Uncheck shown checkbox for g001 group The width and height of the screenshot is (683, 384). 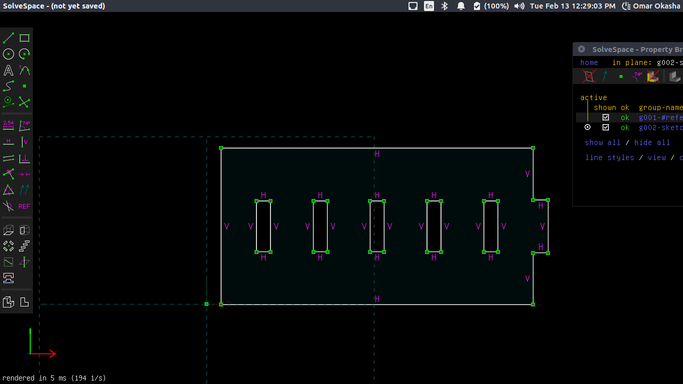pyautogui.click(x=605, y=118)
